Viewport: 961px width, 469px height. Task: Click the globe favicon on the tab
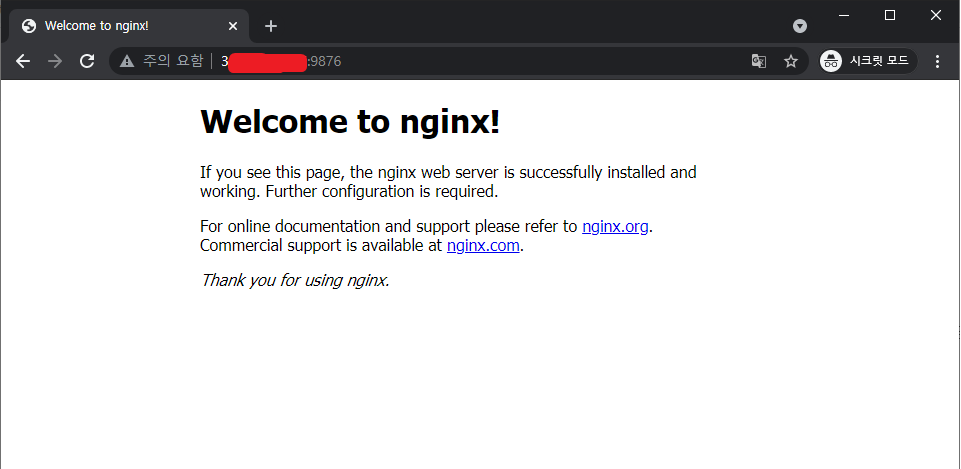[x=28, y=26]
